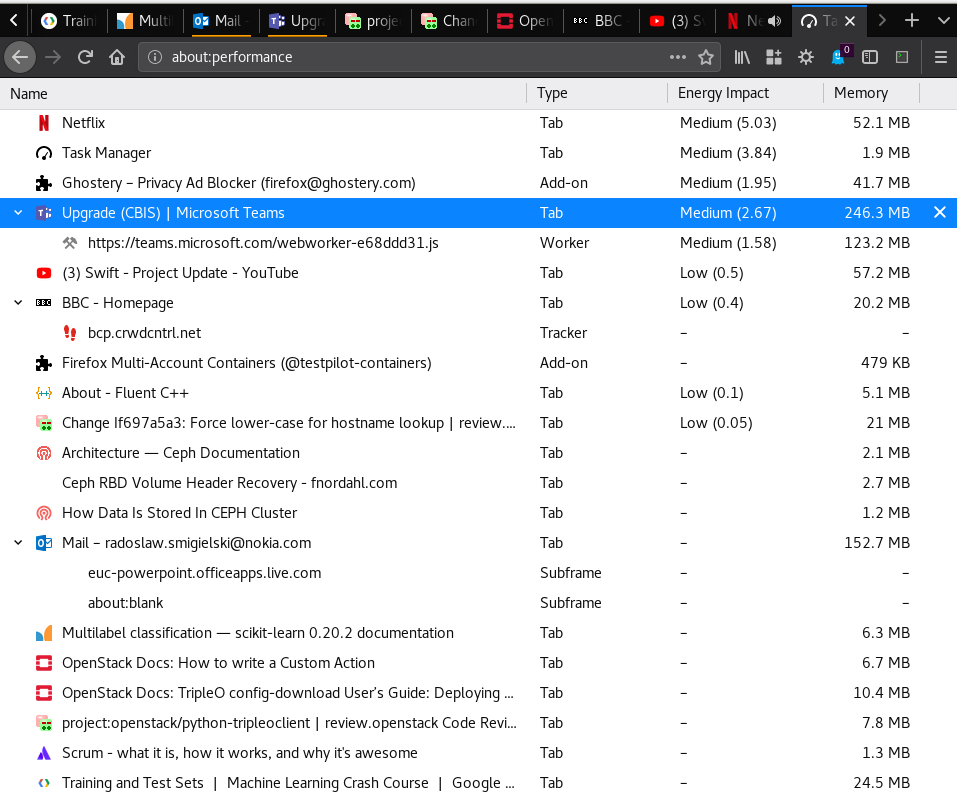
Task: Switch to the project review browser tab
Action: tap(372, 21)
